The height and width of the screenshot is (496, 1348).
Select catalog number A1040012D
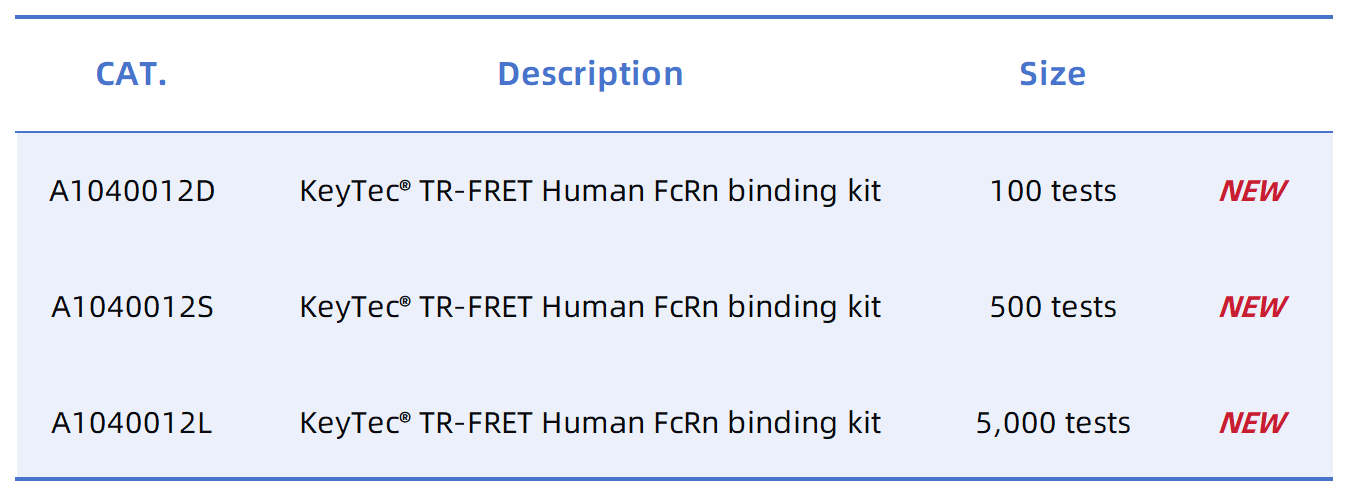(x=132, y=191)
